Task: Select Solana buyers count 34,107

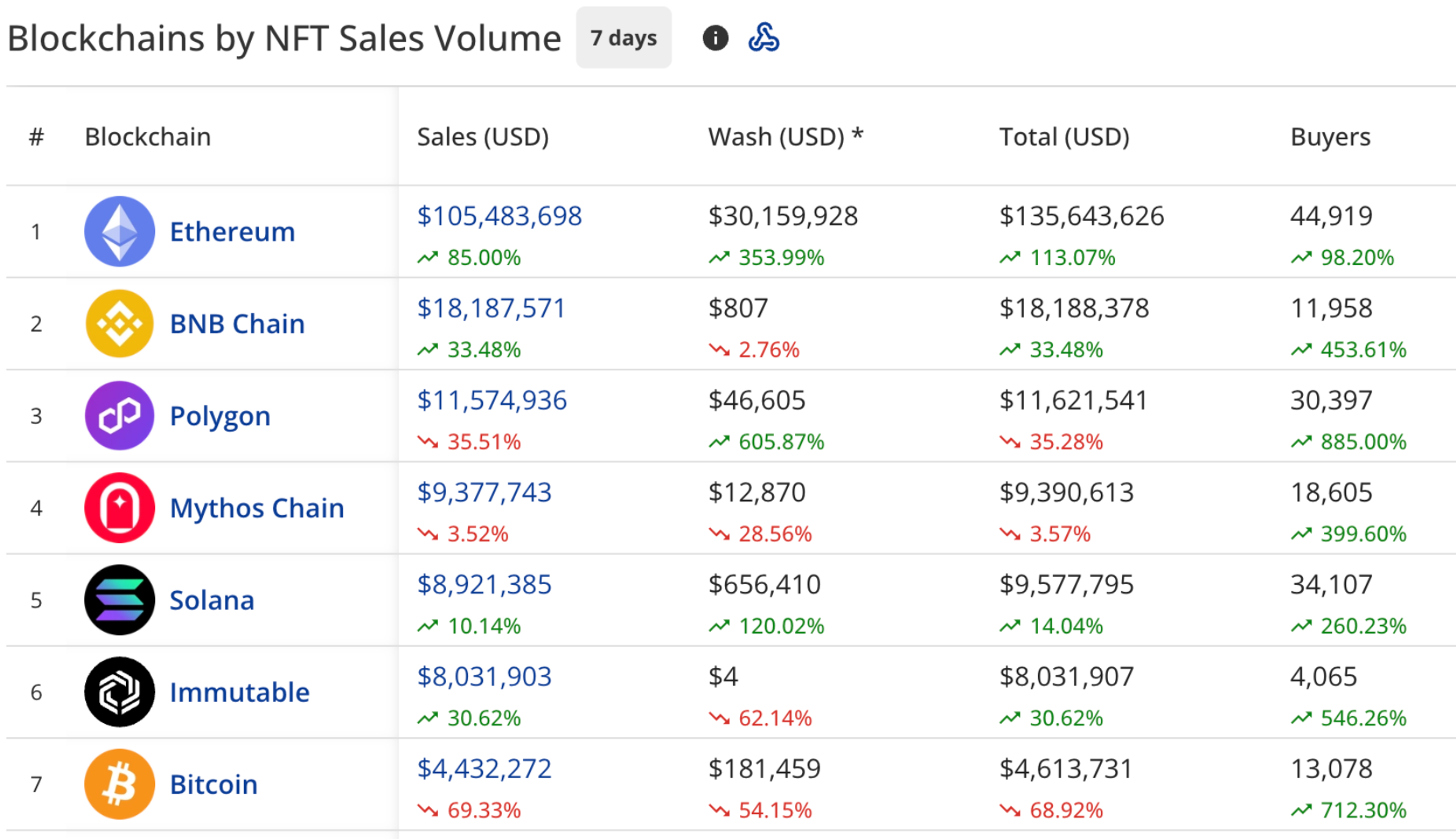Action: [x=1331, y=585]
